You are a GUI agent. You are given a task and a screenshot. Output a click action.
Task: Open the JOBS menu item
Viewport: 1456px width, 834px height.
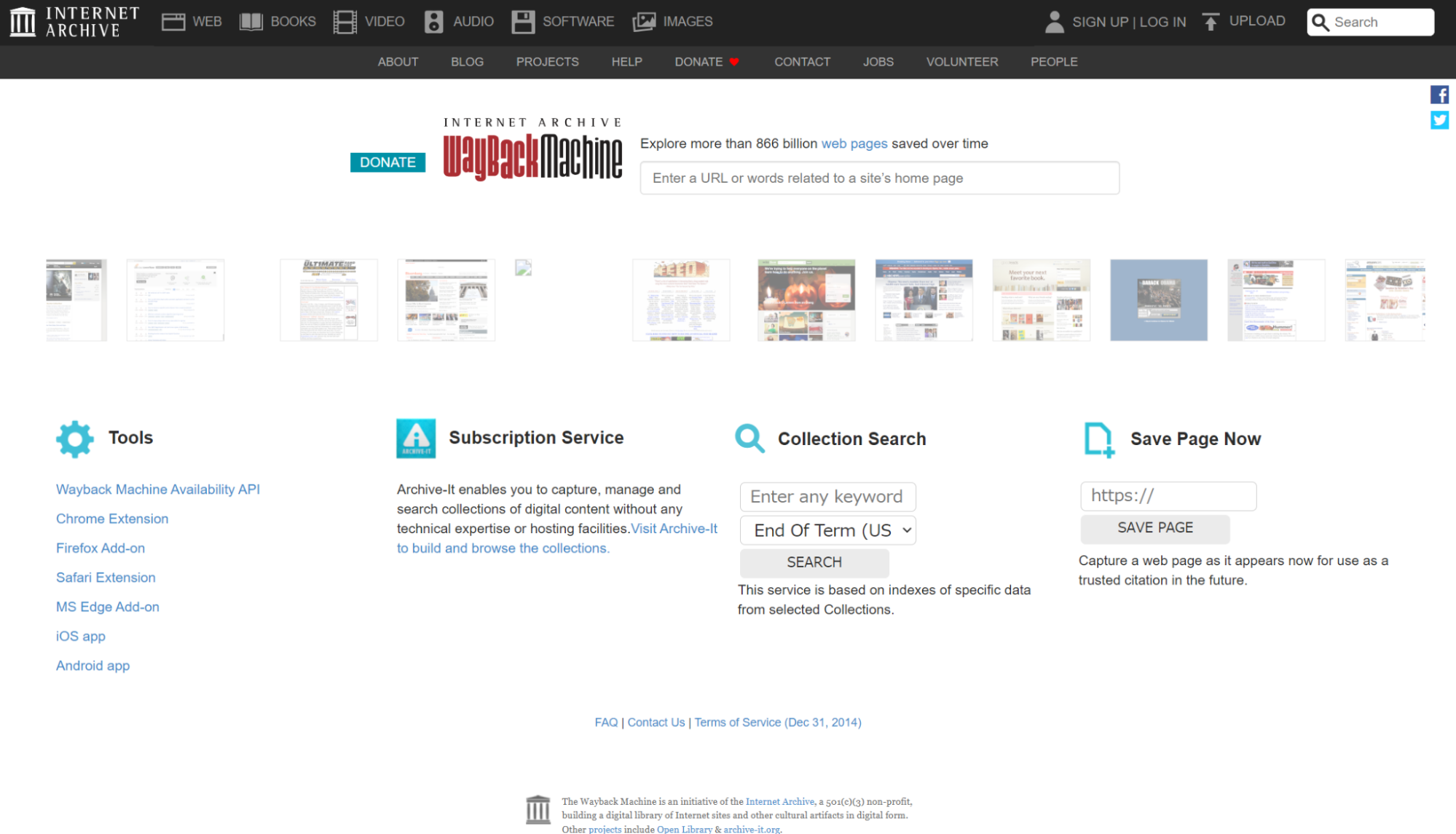pos(878,62)
